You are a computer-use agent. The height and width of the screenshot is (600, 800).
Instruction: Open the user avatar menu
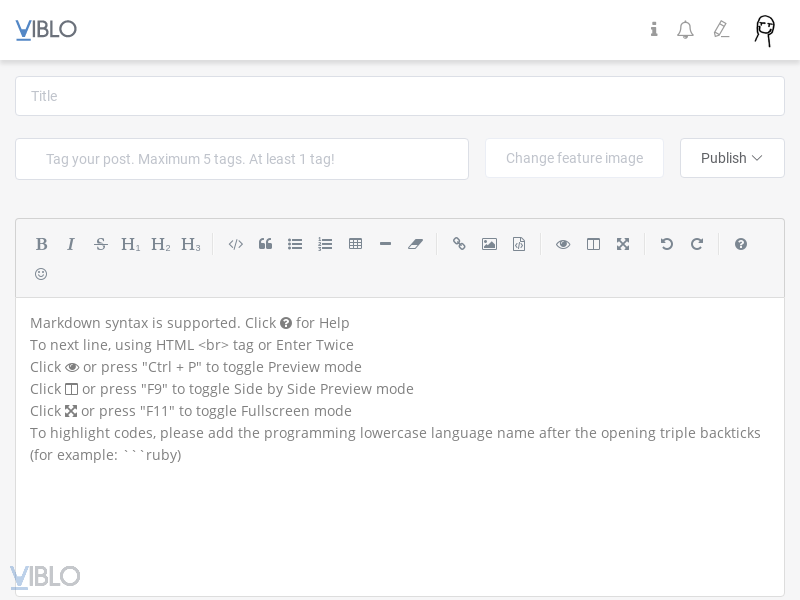point(765,31)
